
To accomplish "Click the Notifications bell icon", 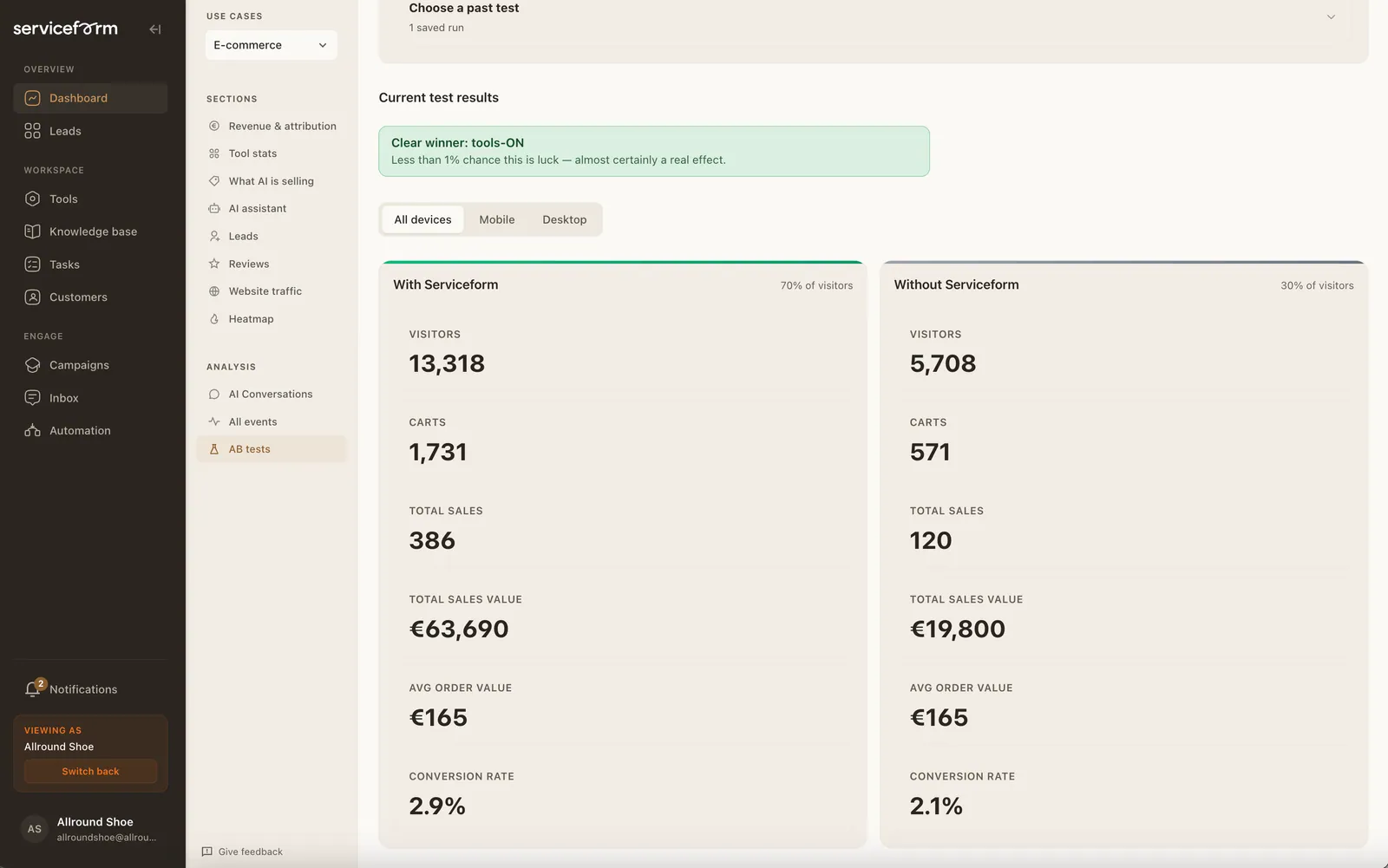I will [32, 689].
